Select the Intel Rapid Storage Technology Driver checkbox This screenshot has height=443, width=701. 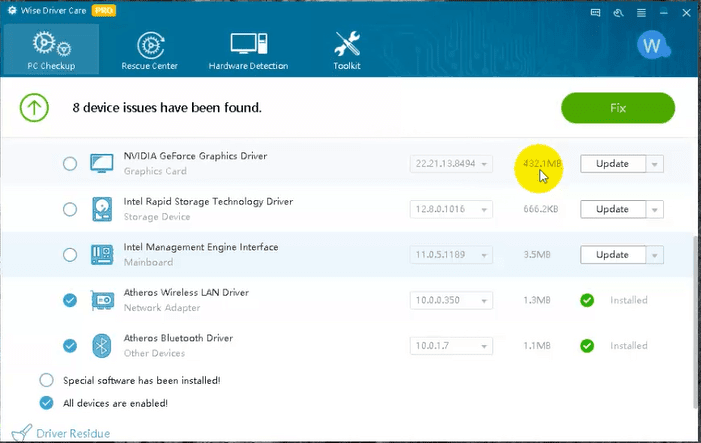click(x=70, y=209)
